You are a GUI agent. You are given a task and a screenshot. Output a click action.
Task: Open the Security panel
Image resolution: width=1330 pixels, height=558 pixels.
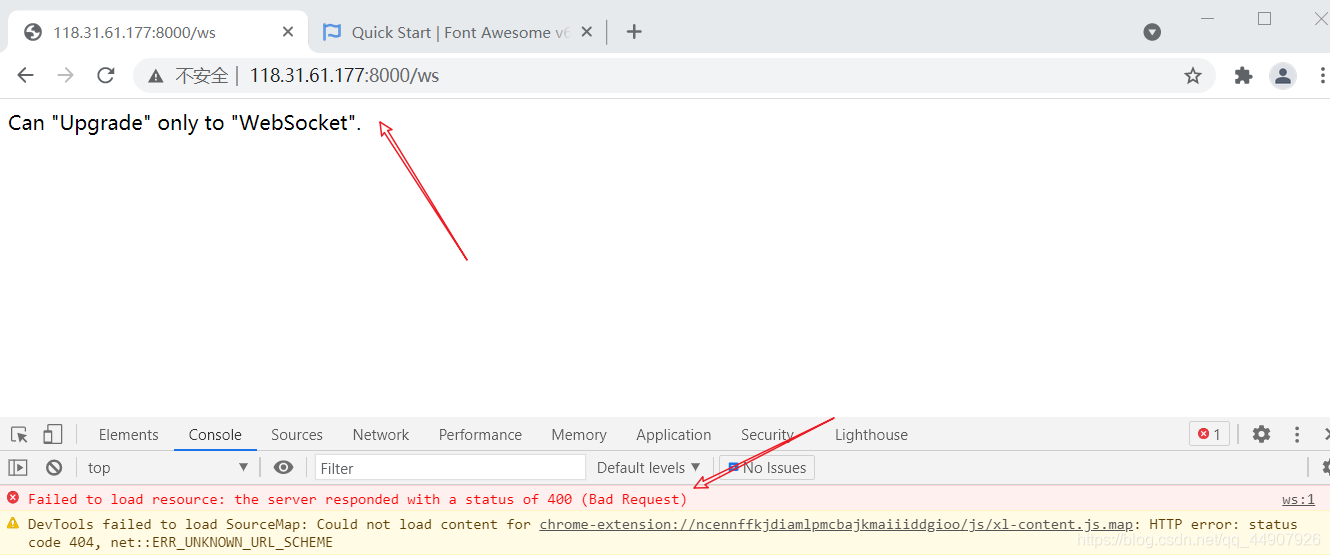point(767,435)
